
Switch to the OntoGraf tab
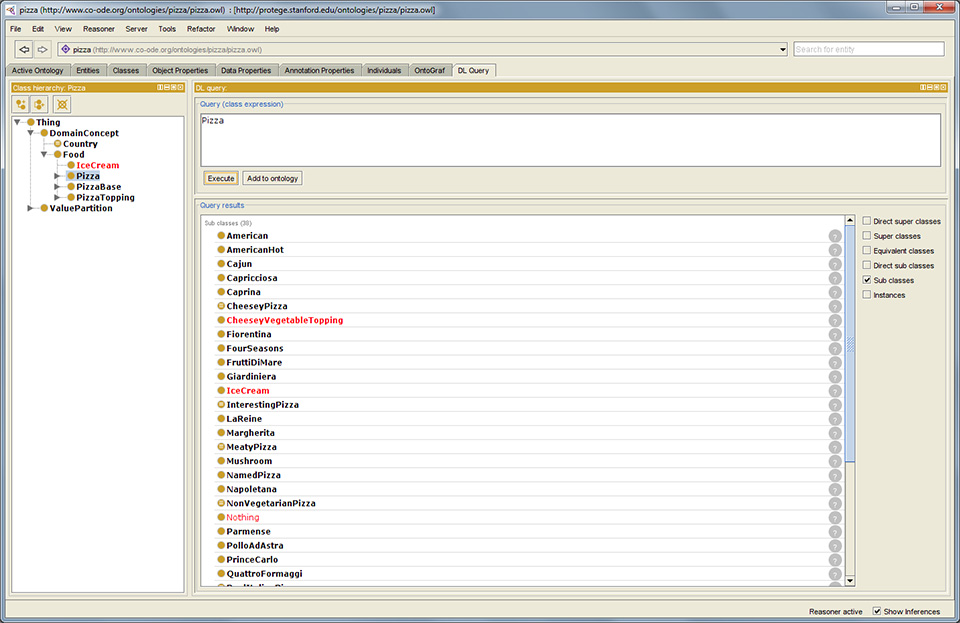coord(429,70)
